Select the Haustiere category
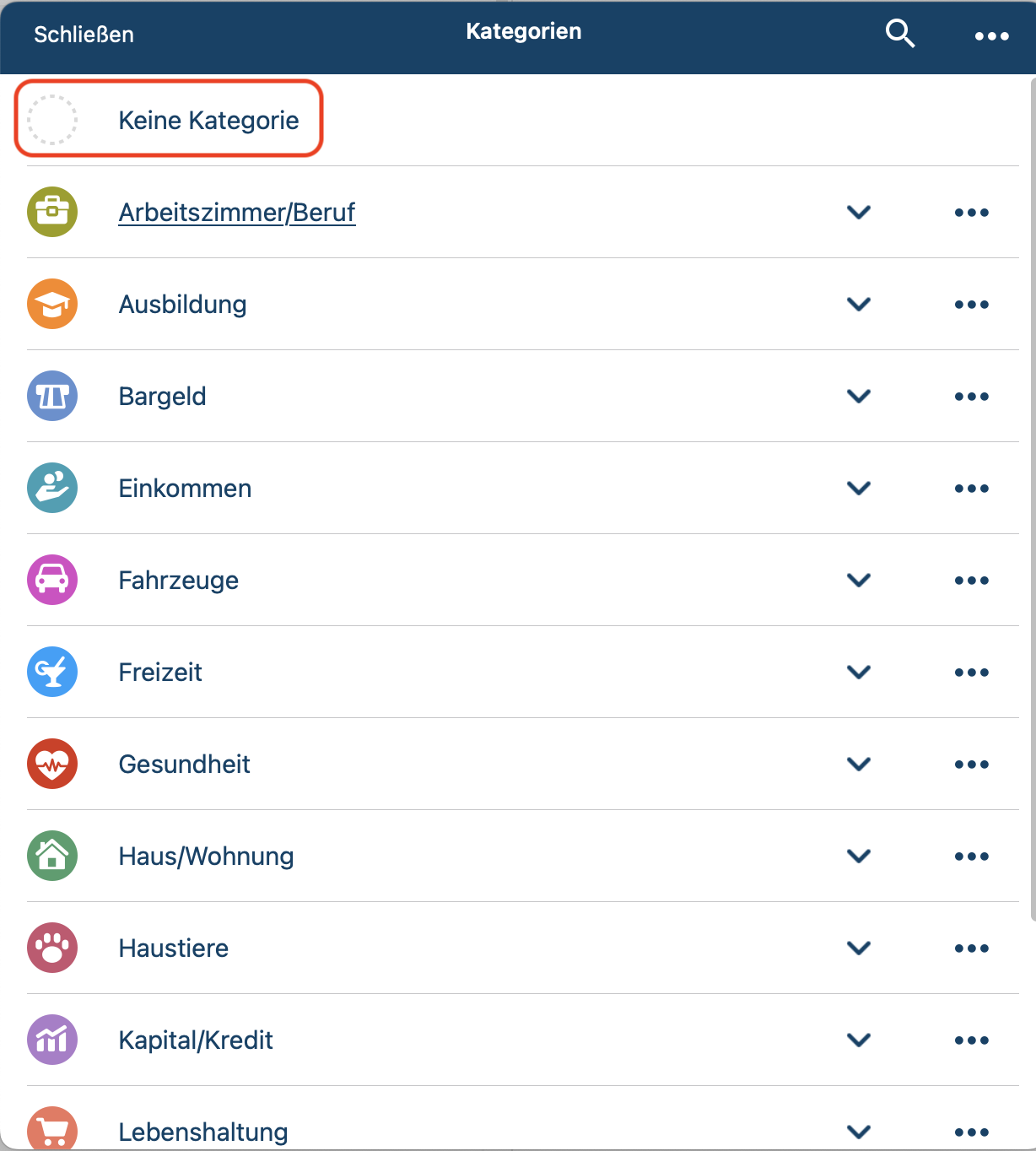The width and height of the screenshot is (1036, 1151). click(x=174, y=948)
